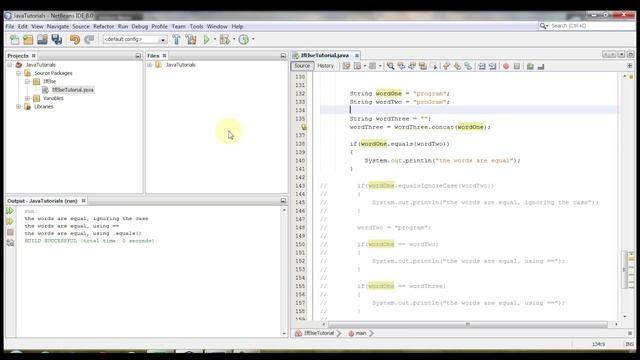Click the red Start Macro Recording icon
640x360 pixels.
(506, 66)
